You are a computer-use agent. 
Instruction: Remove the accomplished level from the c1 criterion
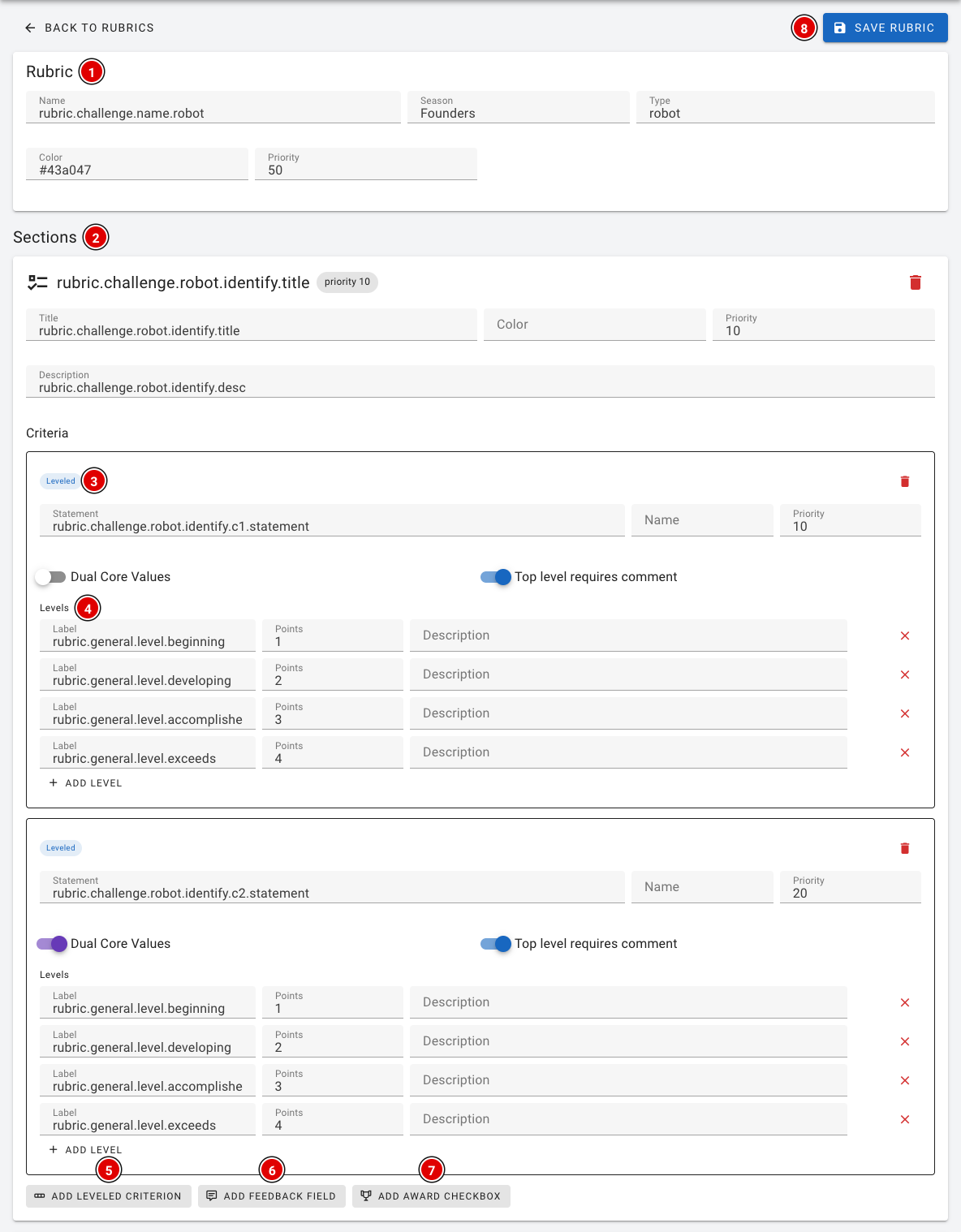coord(905,713)
